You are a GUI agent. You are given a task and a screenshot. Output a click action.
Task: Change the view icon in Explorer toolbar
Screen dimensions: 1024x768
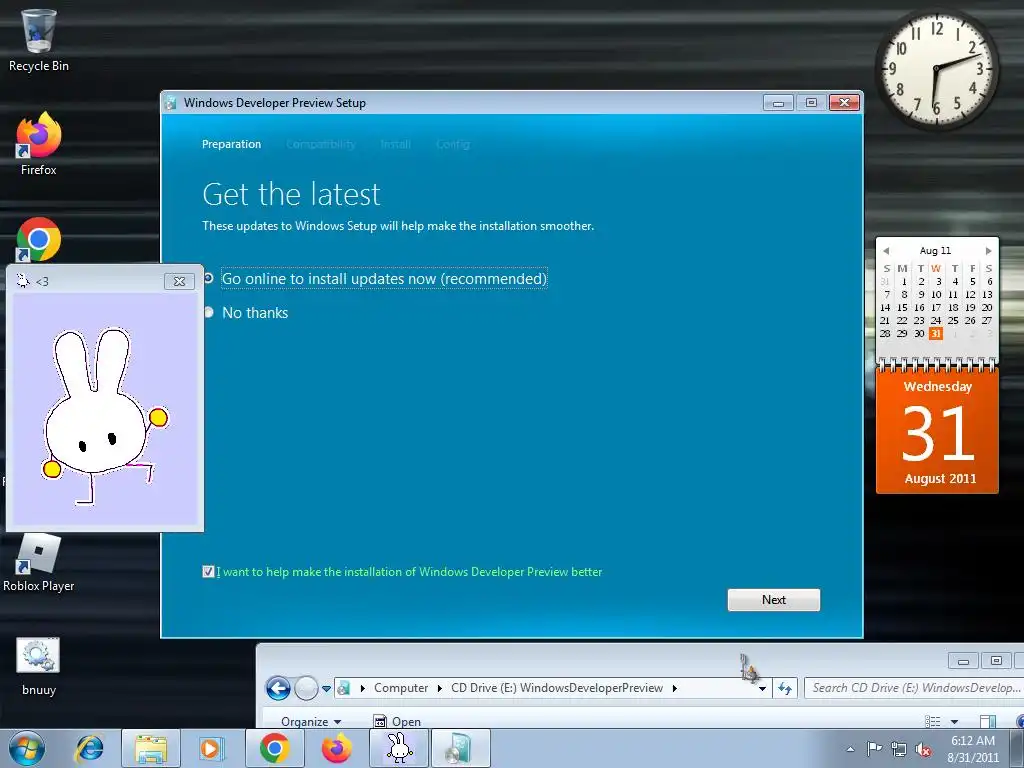click(933, 722)
